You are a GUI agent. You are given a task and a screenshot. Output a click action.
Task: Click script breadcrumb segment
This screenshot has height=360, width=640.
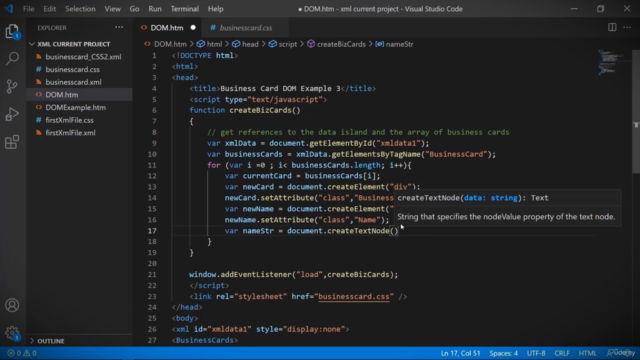[x=287, y=44]
